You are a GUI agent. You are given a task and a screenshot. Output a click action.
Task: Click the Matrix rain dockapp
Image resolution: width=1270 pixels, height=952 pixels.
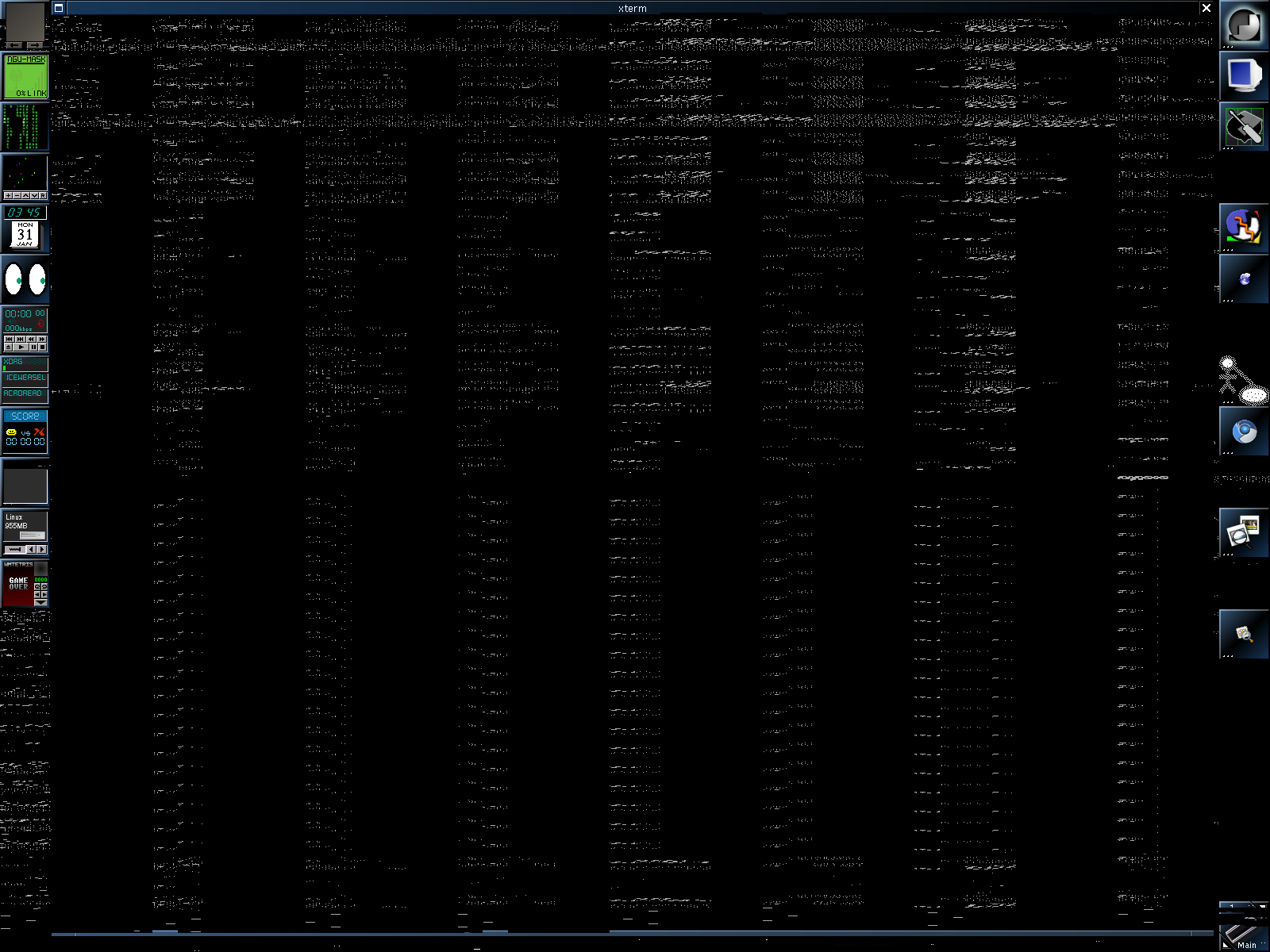click(25, 127)
